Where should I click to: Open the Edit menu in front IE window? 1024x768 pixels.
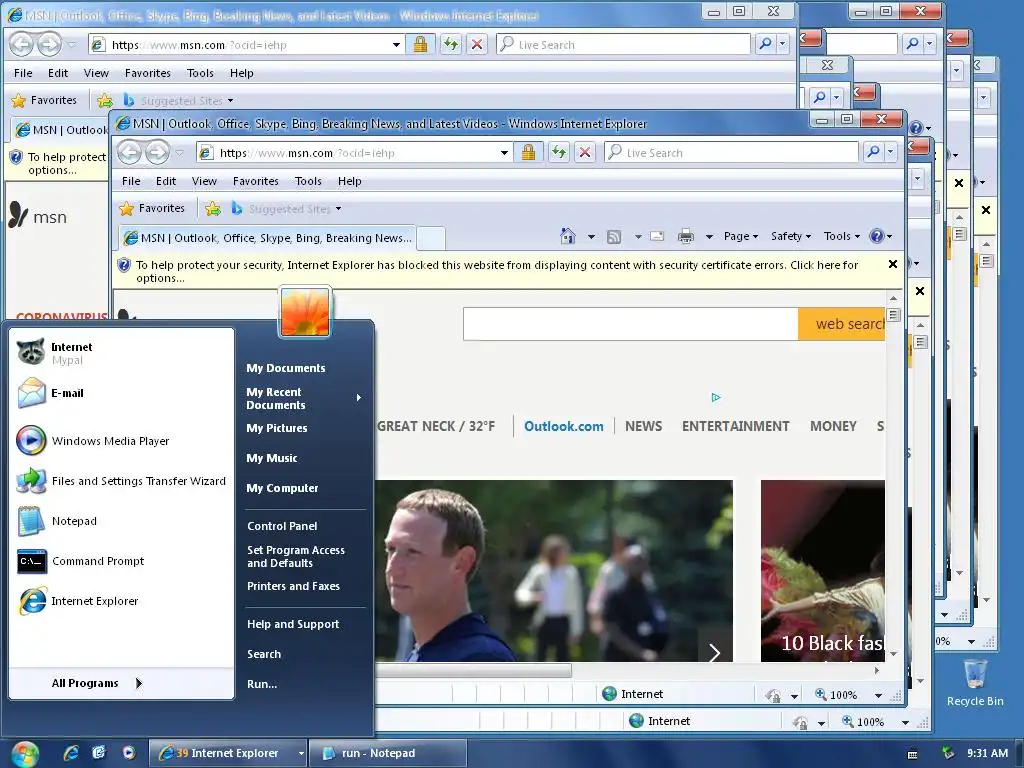(x=166, y=181)
